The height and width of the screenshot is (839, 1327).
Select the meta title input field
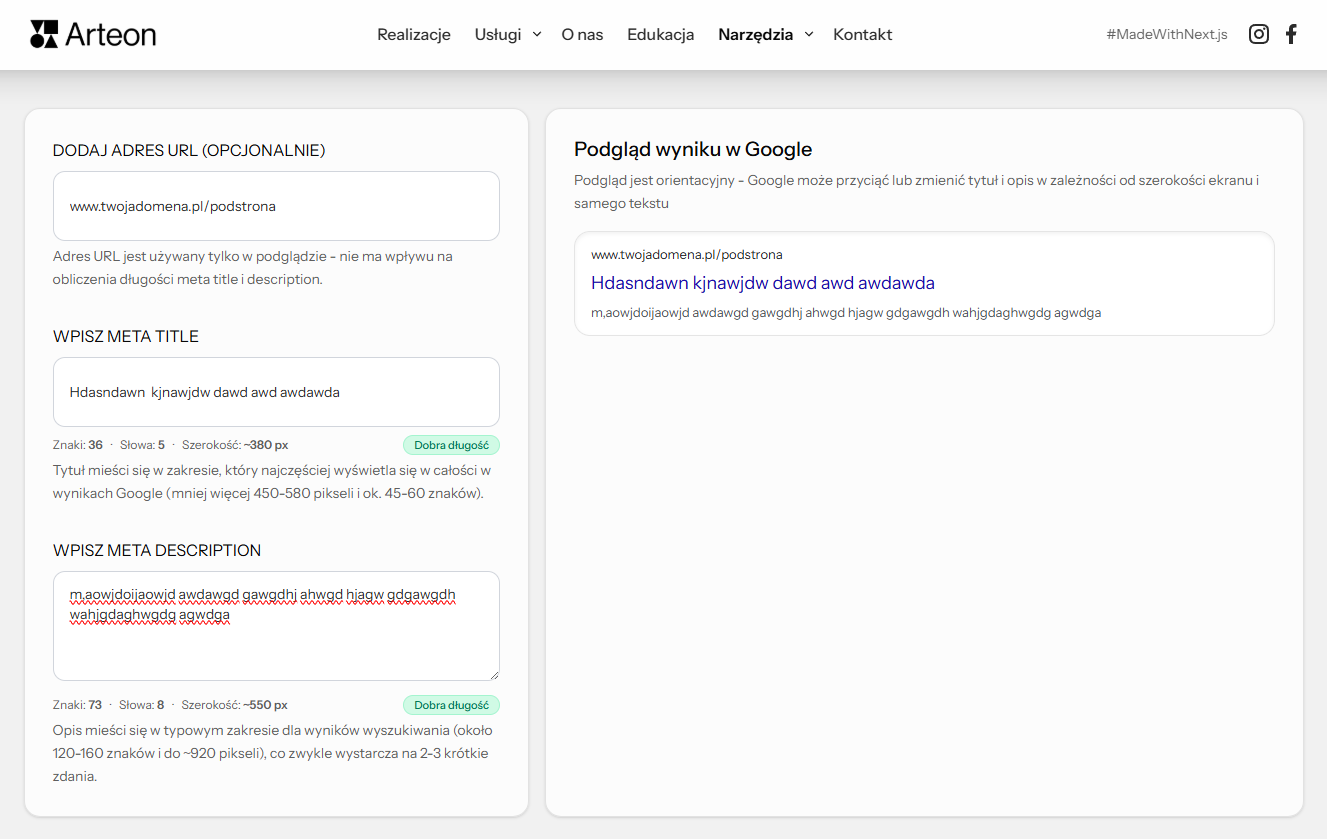click(276, 390)
